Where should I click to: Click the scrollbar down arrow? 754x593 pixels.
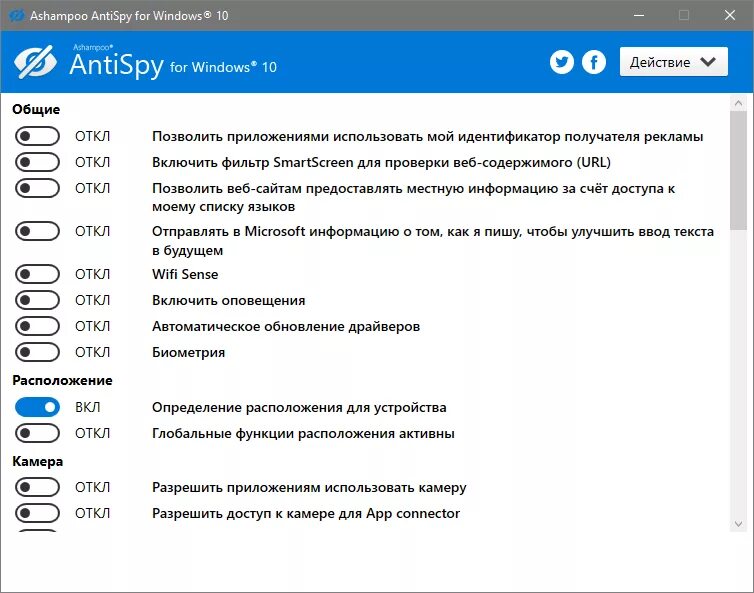pyautogui.click(x=738, y=524)
